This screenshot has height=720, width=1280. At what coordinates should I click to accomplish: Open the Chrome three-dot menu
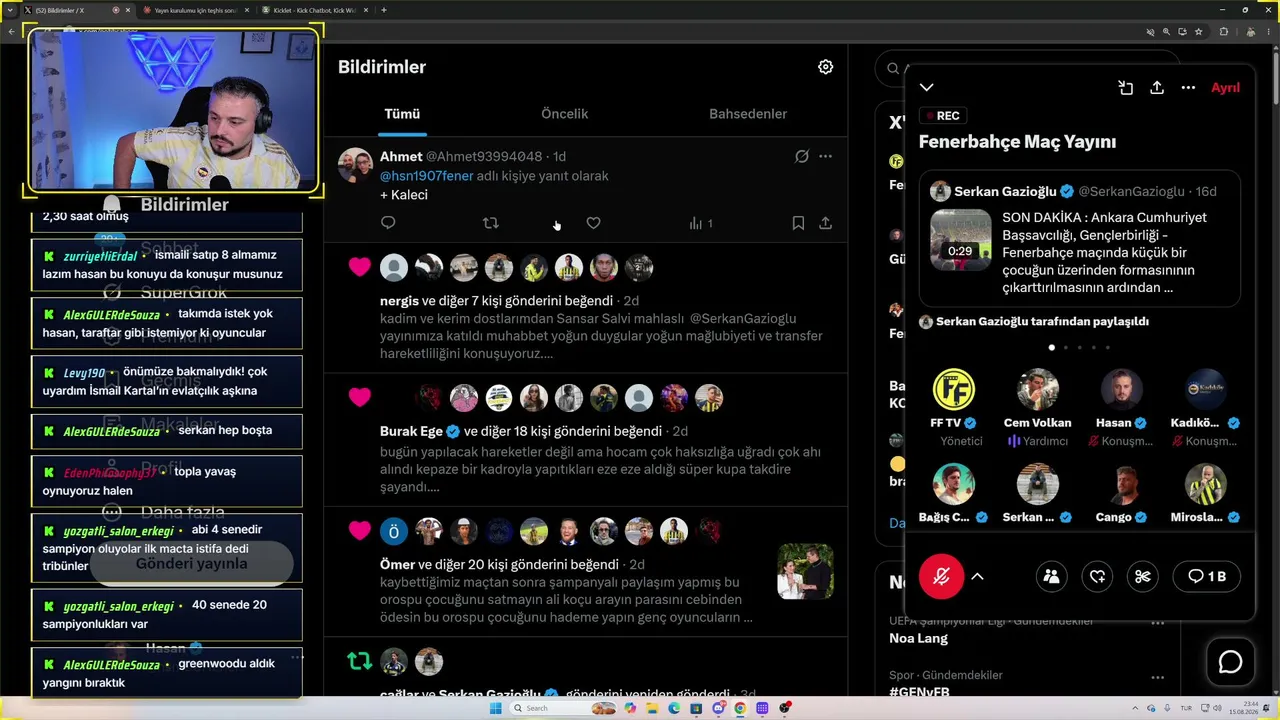(1268, 31)
